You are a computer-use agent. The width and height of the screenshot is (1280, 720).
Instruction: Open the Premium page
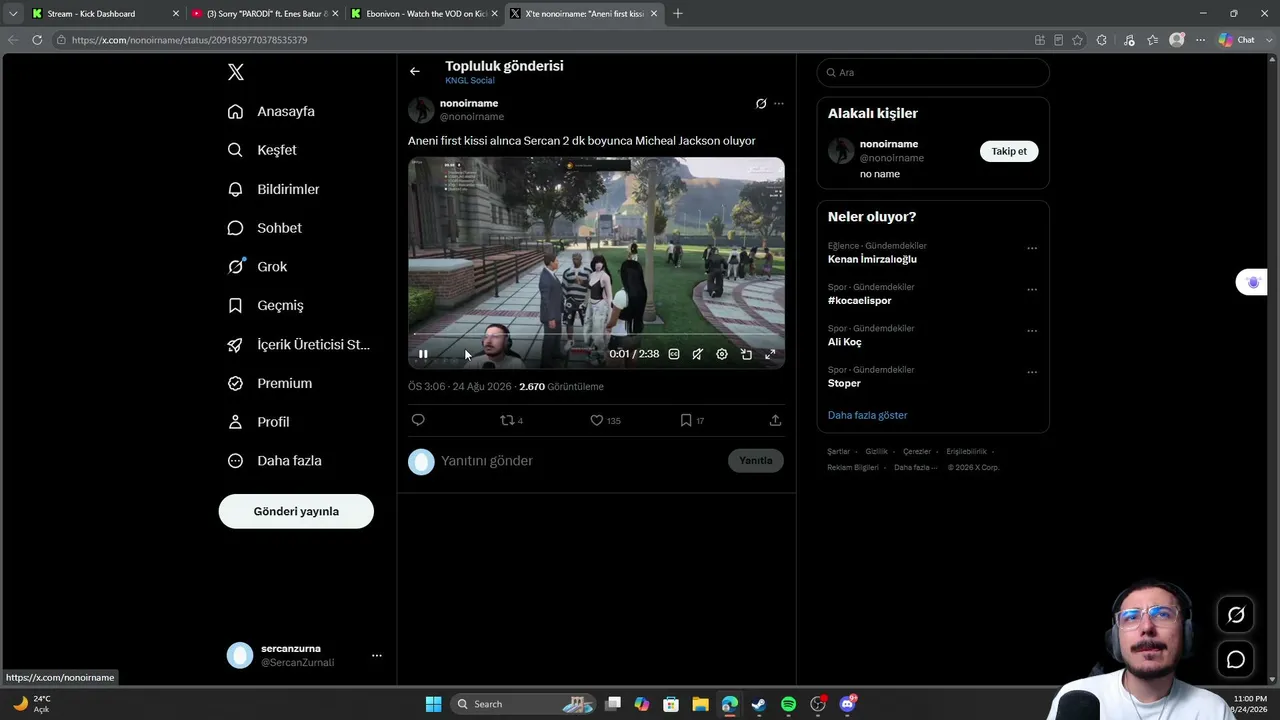pos(269,383)
